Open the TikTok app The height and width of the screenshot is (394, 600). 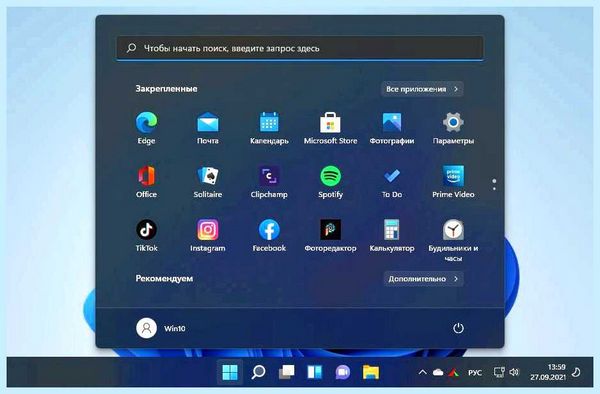pos(146,235)
